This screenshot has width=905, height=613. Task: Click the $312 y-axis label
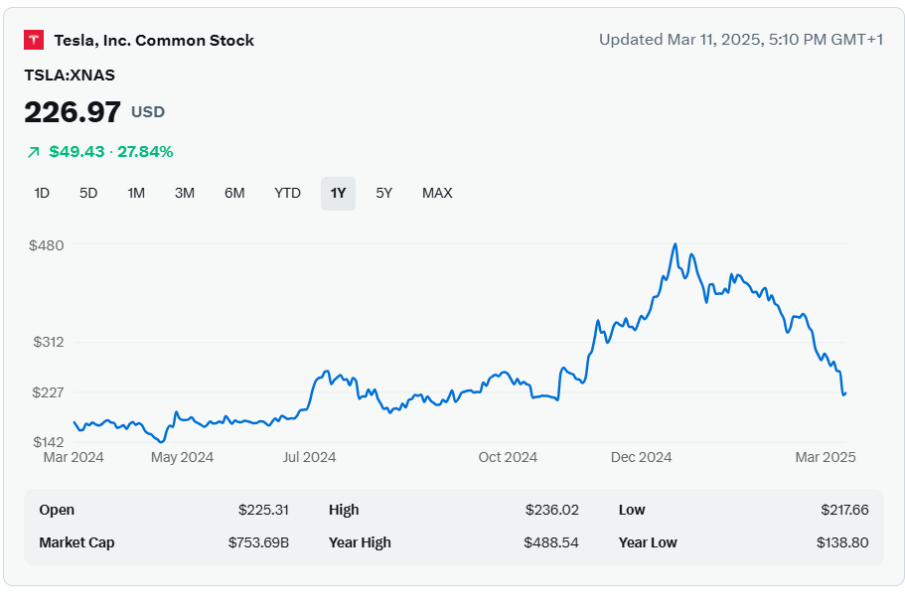pyautogui.click(x=48, y=342)
